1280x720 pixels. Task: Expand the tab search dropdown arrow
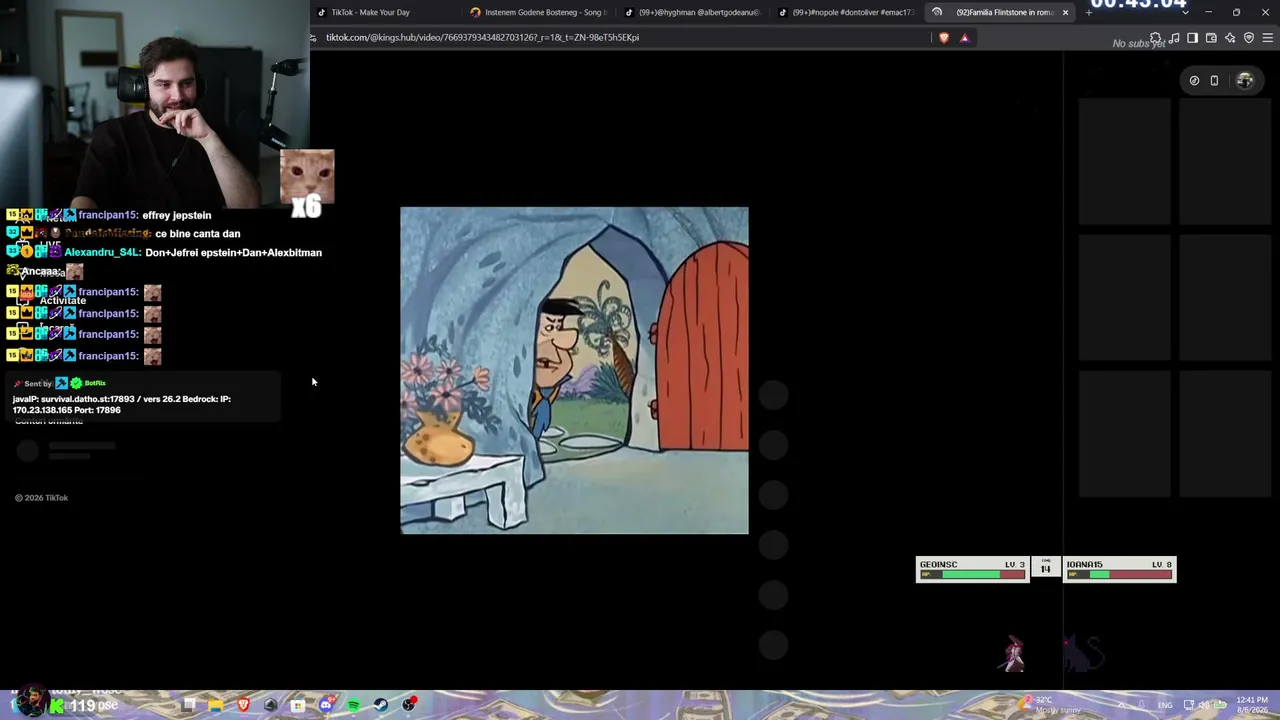(x=1185, y=13)
